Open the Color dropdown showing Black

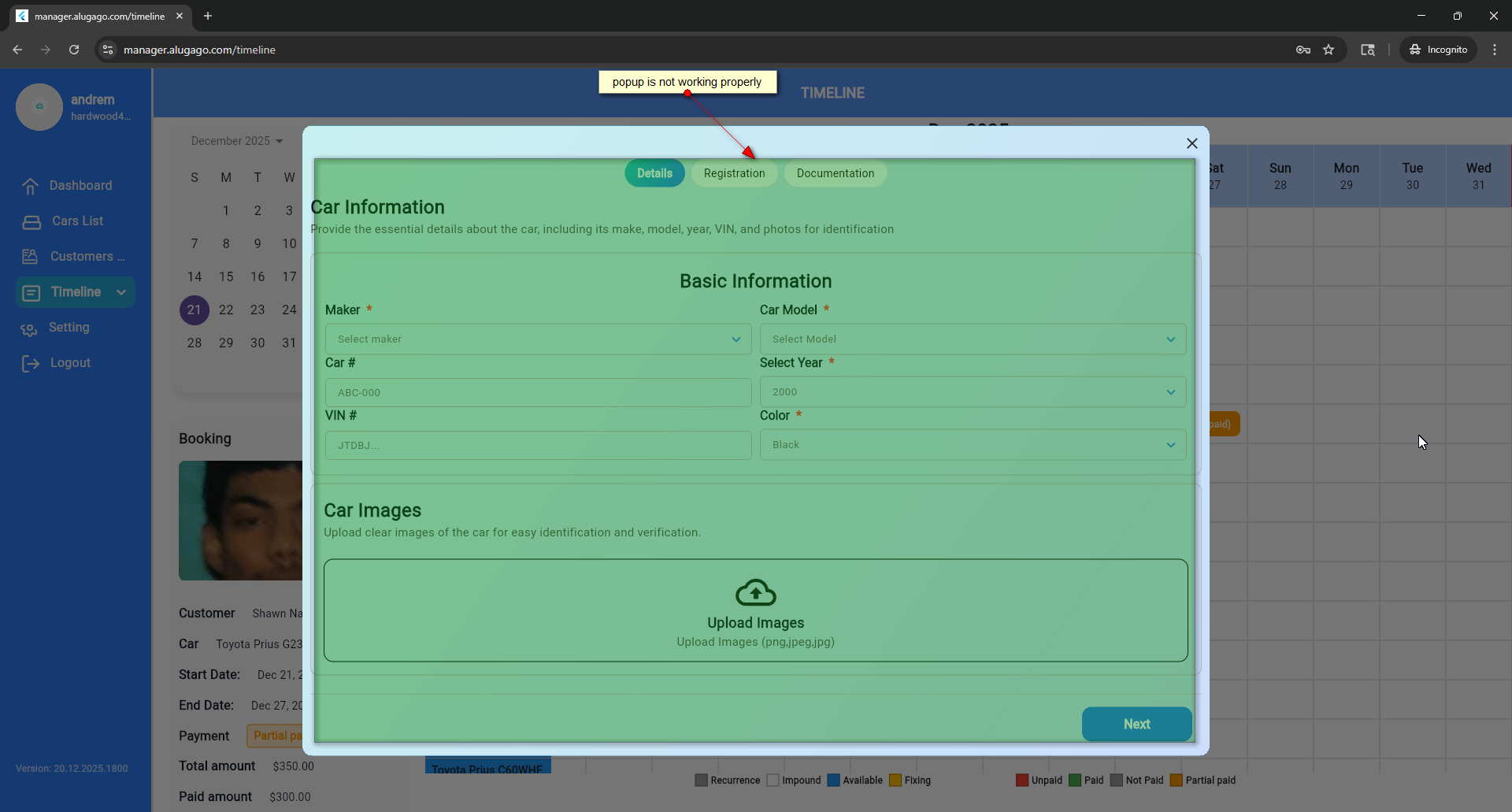972,445
